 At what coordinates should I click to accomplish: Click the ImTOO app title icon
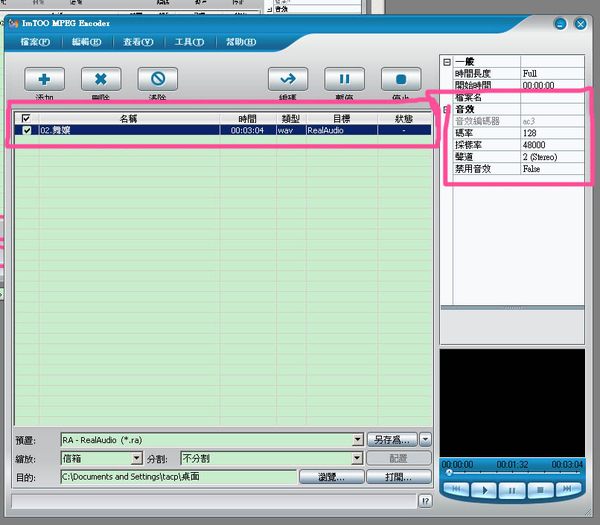click(13, 24)
